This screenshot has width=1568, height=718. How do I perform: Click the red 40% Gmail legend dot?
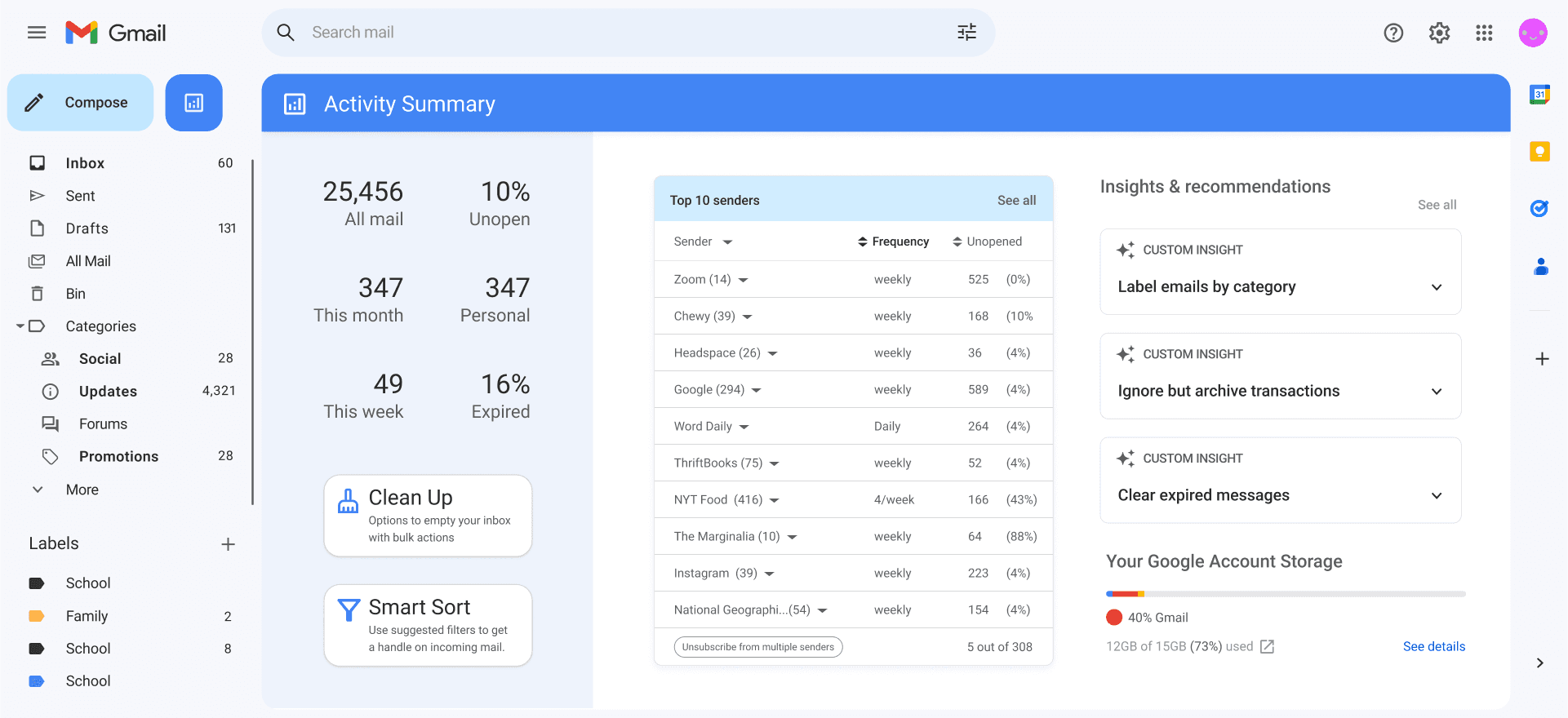tap(1114, 618)
